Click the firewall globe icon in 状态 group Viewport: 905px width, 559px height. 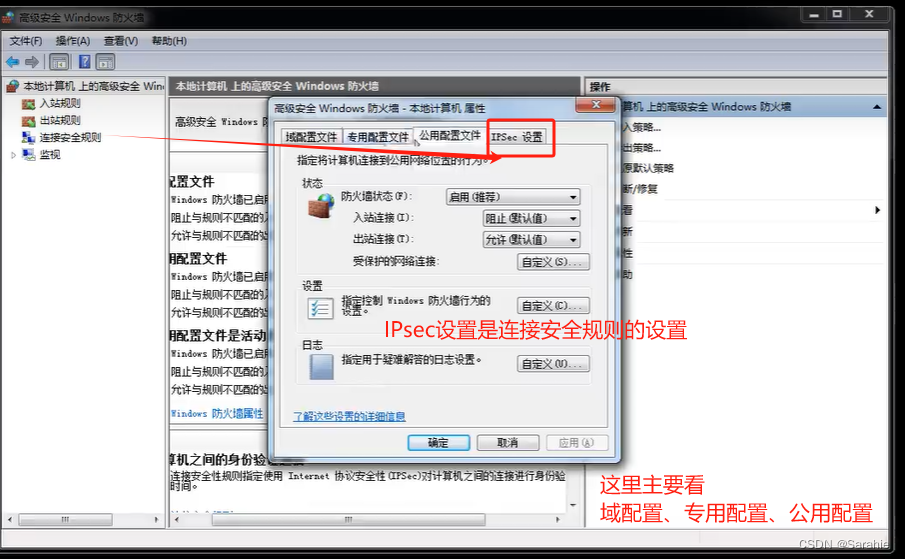[321, 205]
